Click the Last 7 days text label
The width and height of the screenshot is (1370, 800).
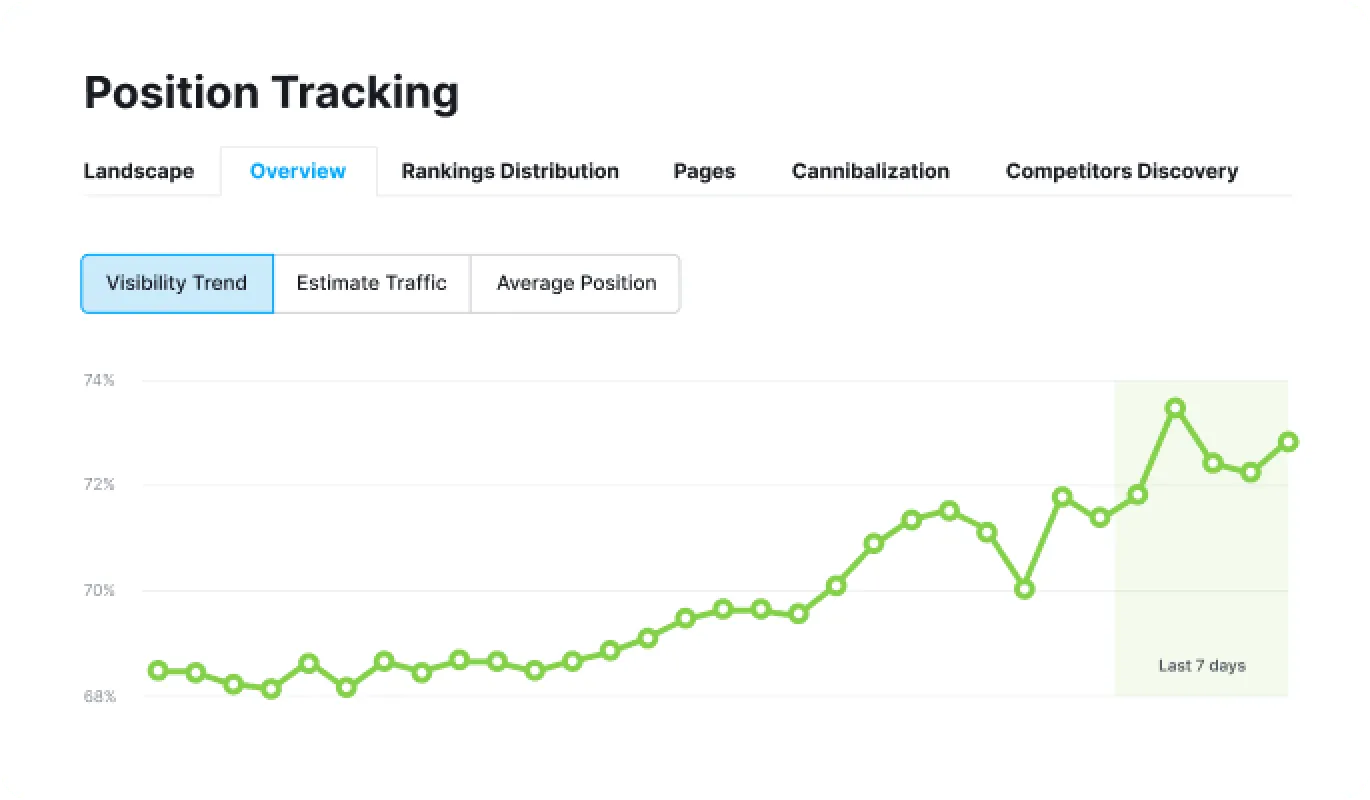[x=1200, y=665]
